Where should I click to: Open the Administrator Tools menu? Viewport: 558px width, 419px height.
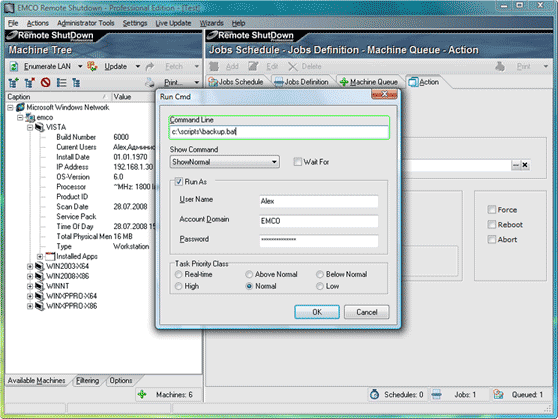point(86,23)
